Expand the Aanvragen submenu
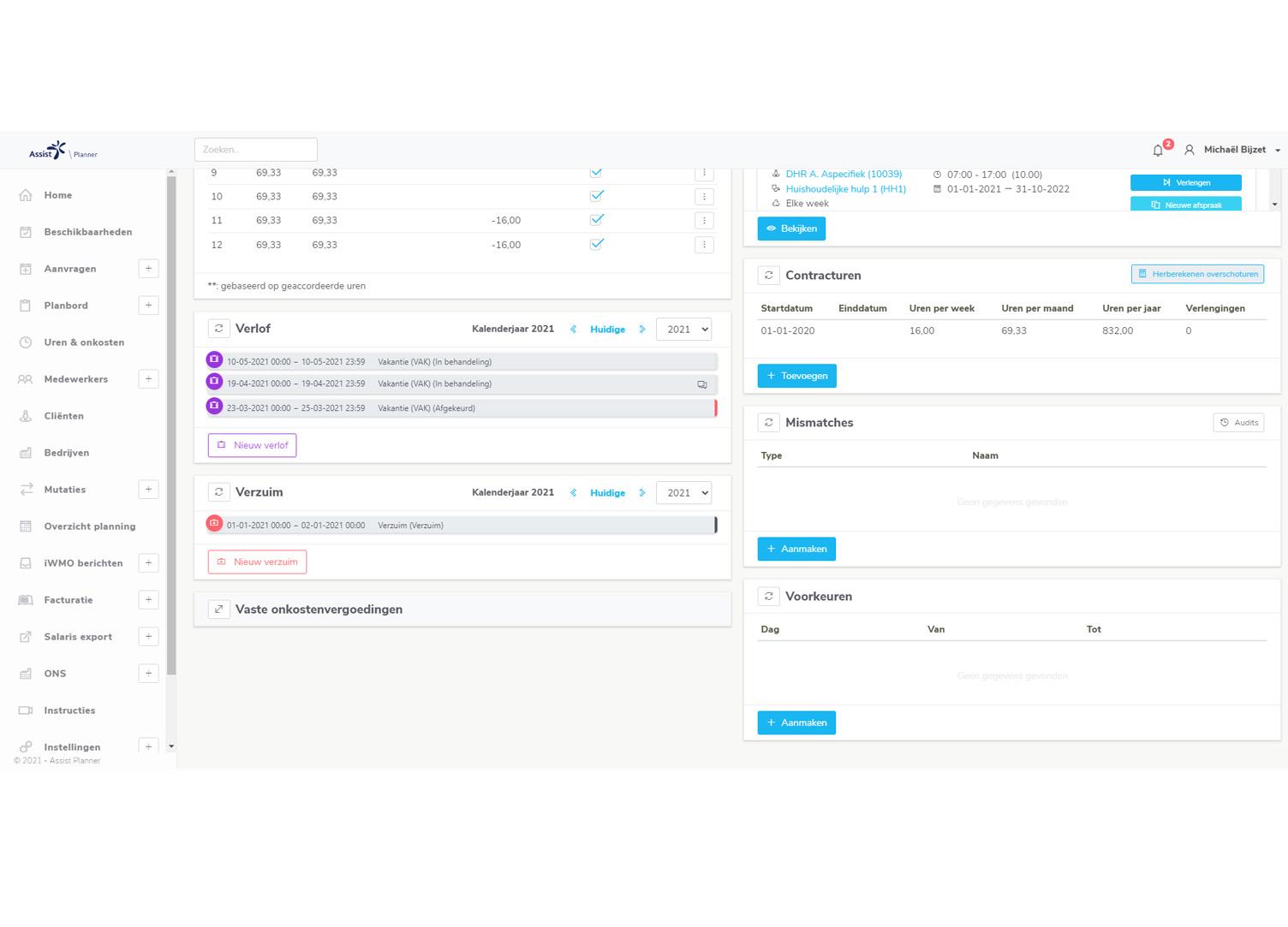Image resolution: width=1288 pixels, height=927 pixels. tap(148, 269)
